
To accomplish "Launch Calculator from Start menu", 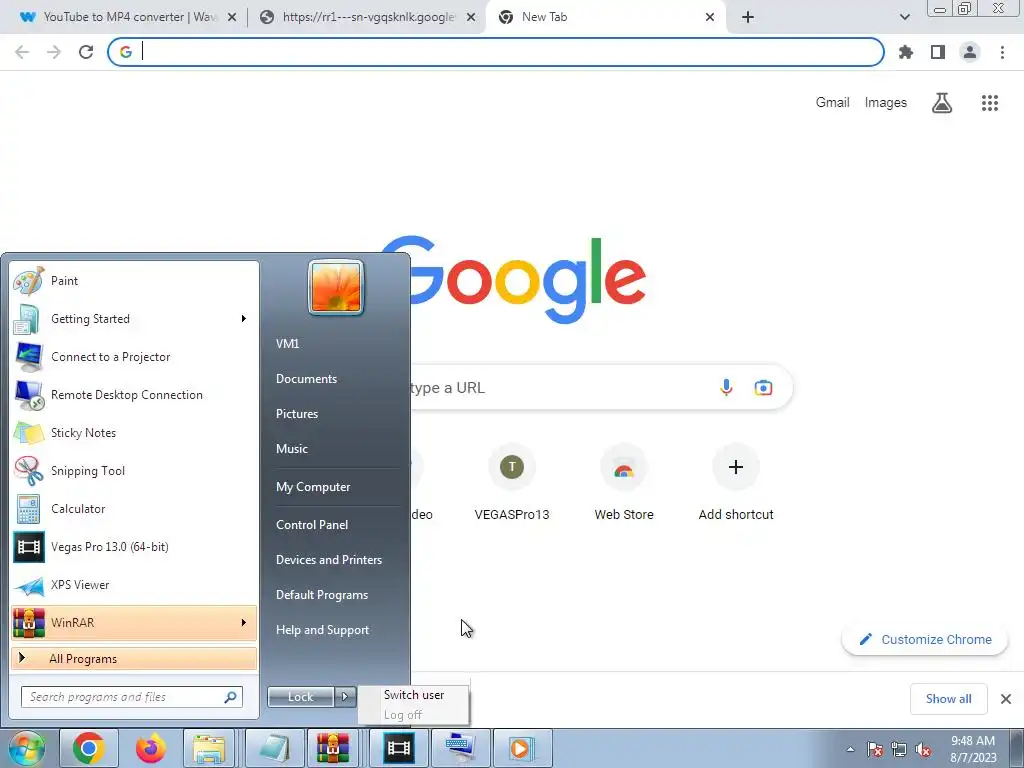I will 134,509.
